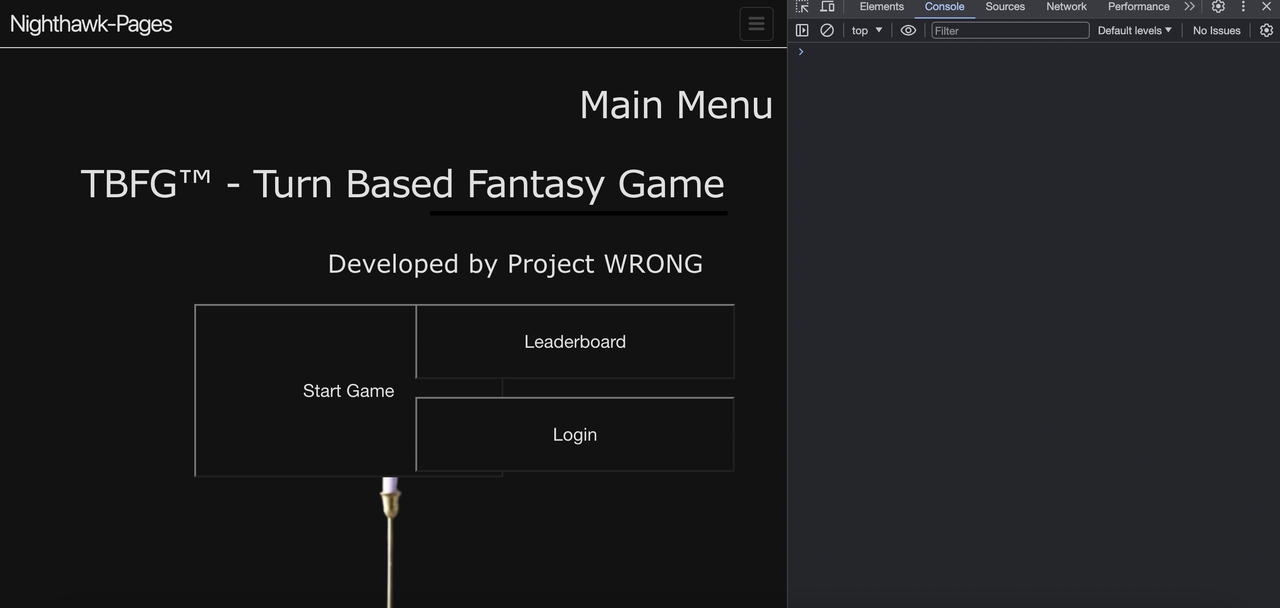Open the Leaderboard

click(x=575, y=341)
